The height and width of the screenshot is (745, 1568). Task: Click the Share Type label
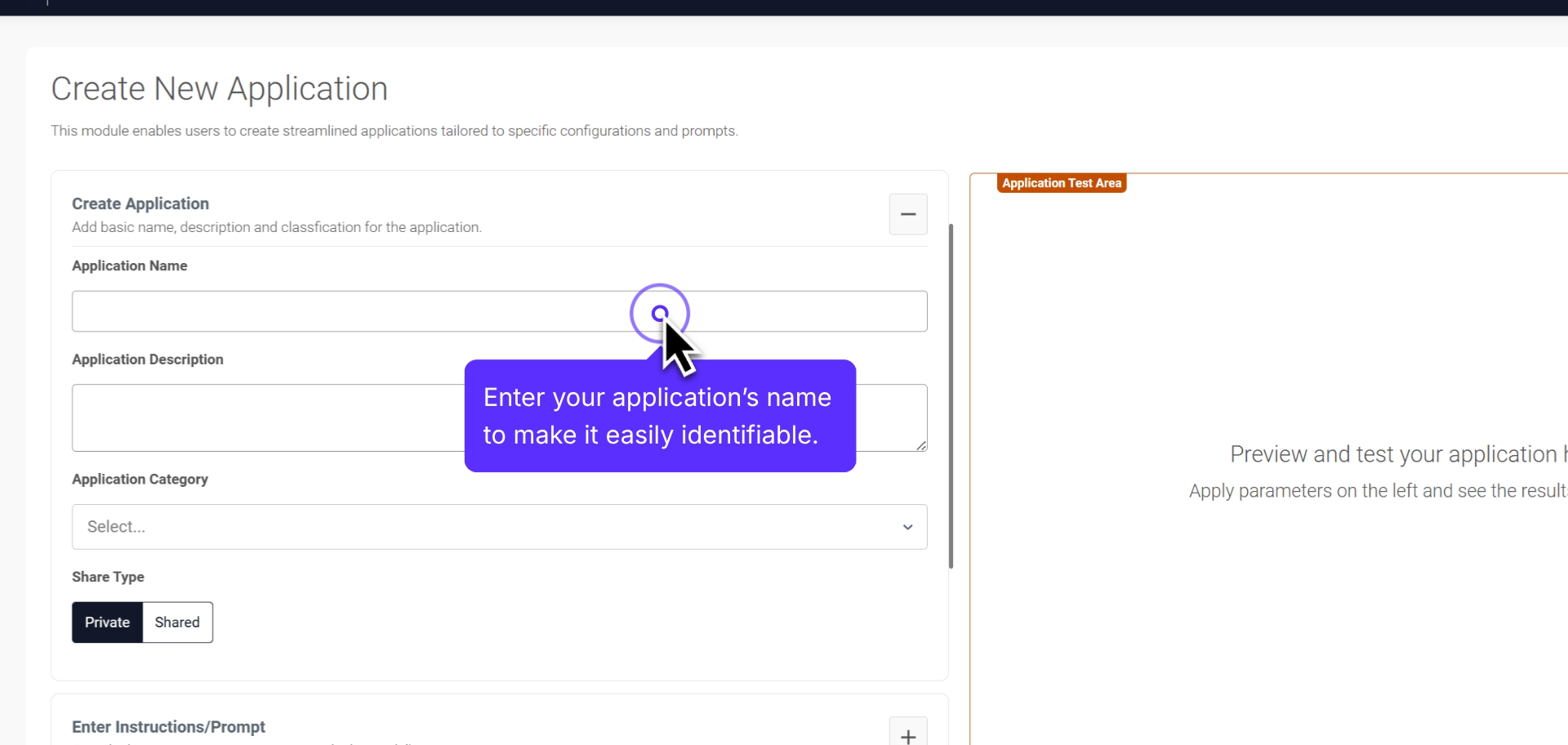[x=107, y=577]
